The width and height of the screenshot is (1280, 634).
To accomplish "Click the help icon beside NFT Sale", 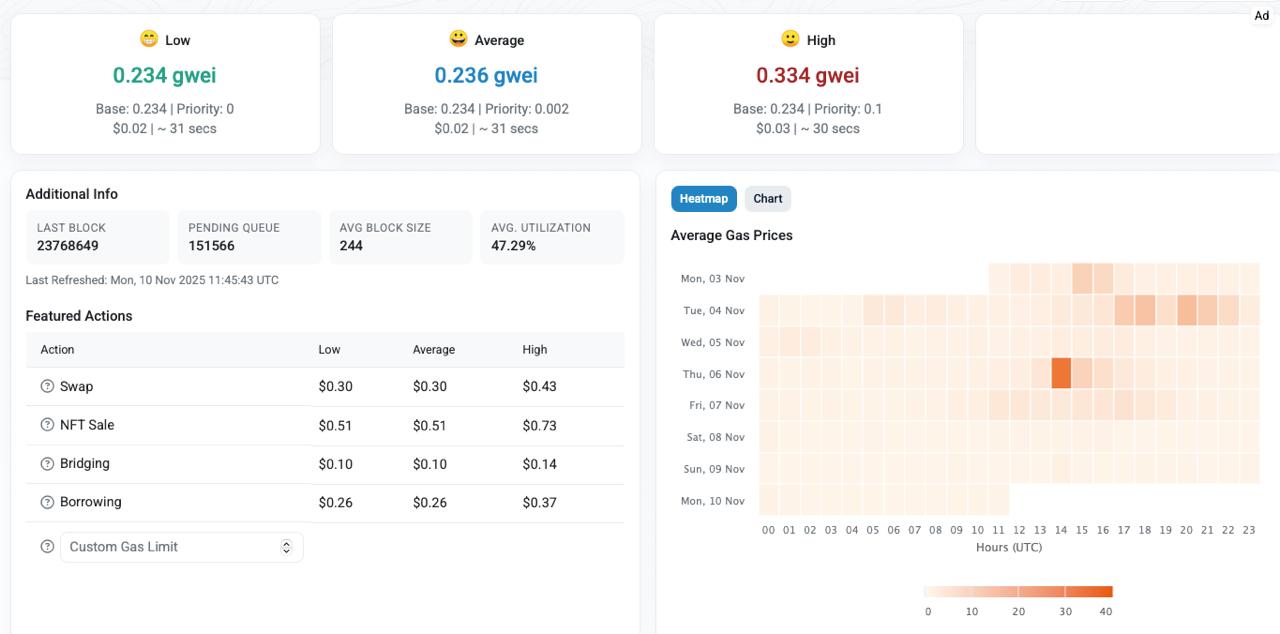I will 47,425.
